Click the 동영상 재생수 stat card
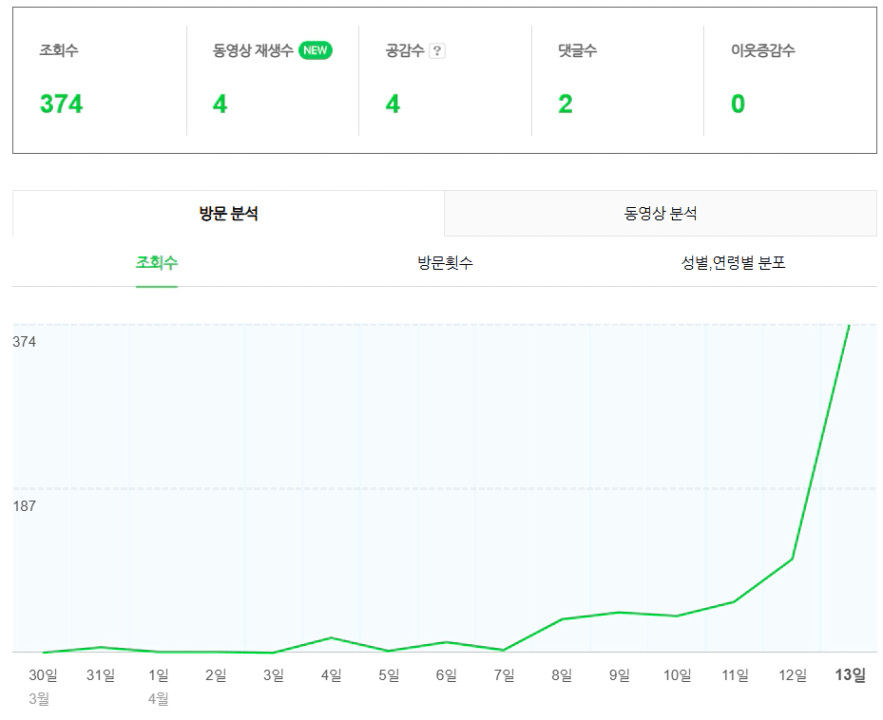Viewport: 883px width, 720px height. tap(272, 80)
